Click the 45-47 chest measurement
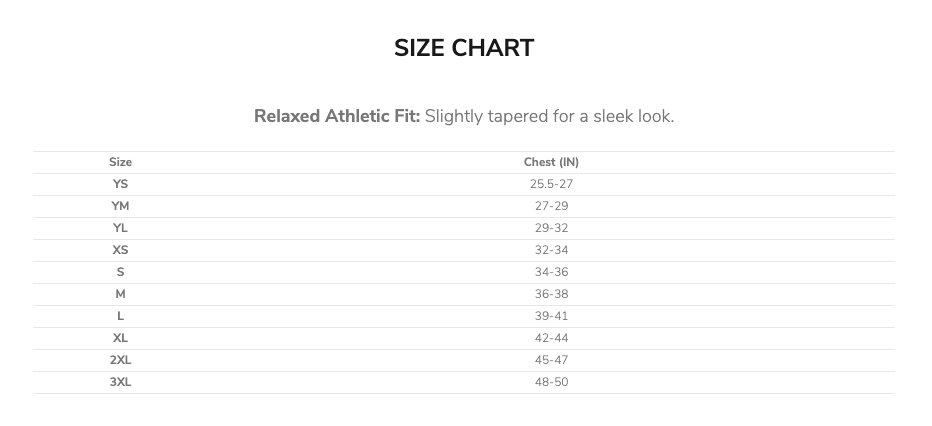The height and width of the screenshot is (426, 932). click(x=552, y=360)
